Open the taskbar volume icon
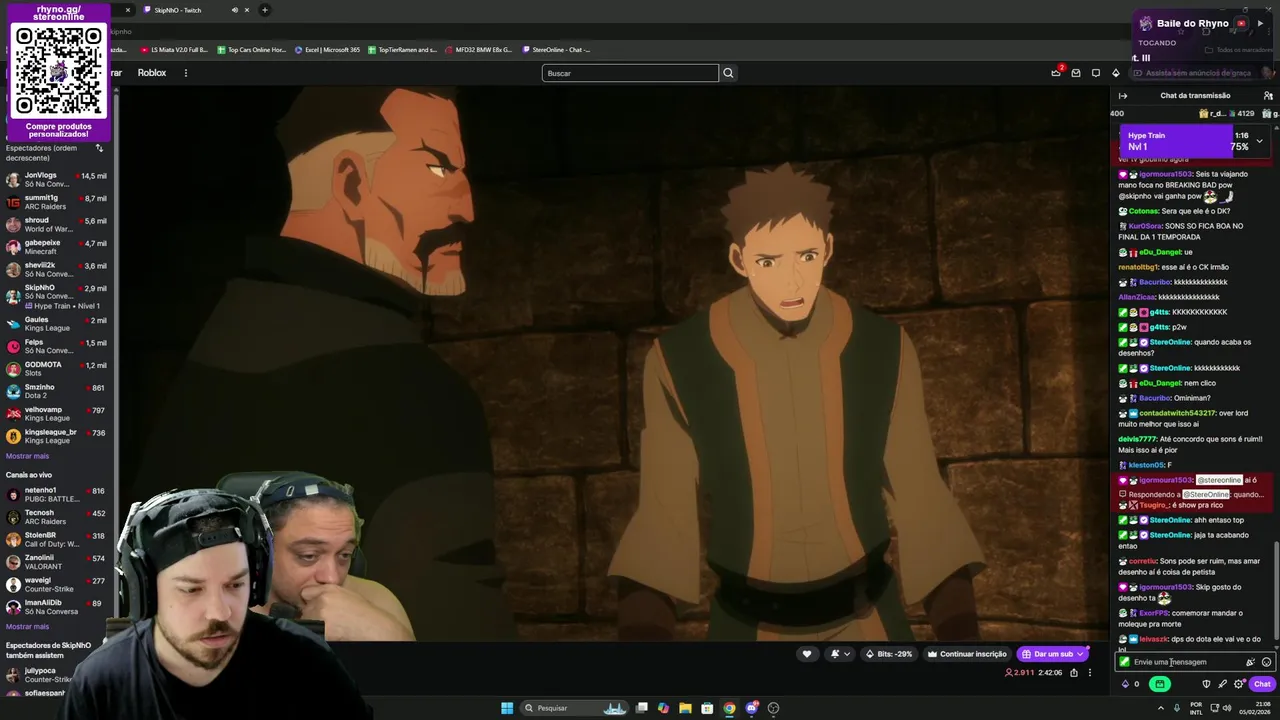The image size is (1280, 720). pos(1228,708)
